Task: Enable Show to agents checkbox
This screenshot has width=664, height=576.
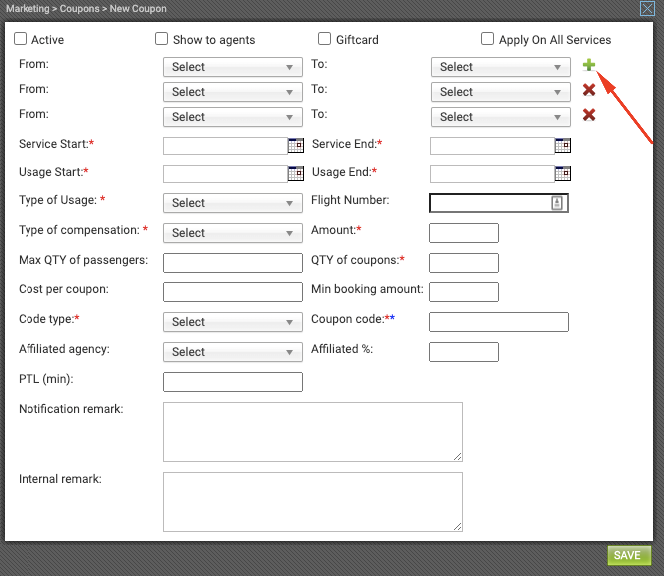Action: point(161,39)
